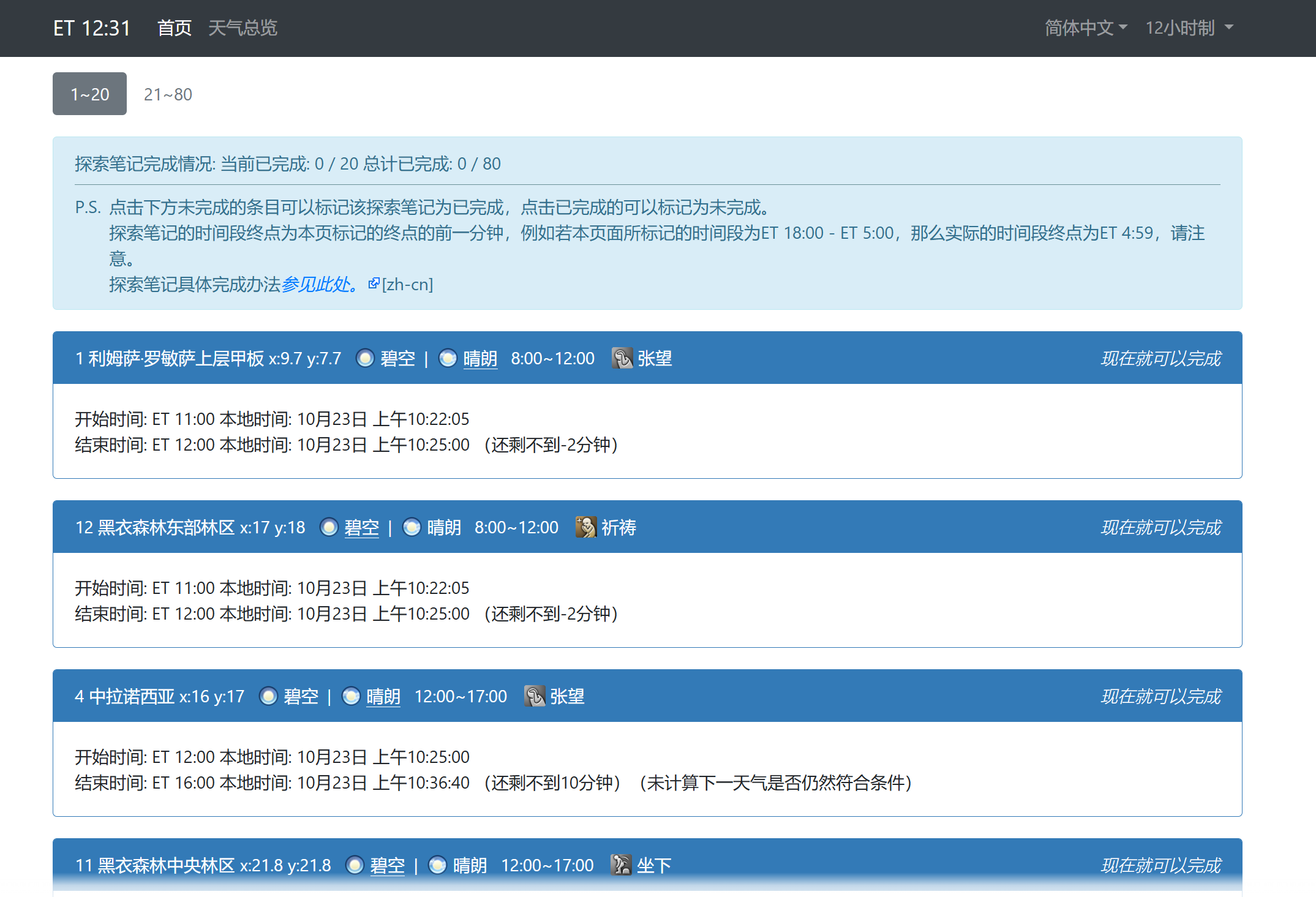Open the 参见此处 guide link
This screenshot has width=1316, height=897.
pyautogui.click(x=320, y=284)
